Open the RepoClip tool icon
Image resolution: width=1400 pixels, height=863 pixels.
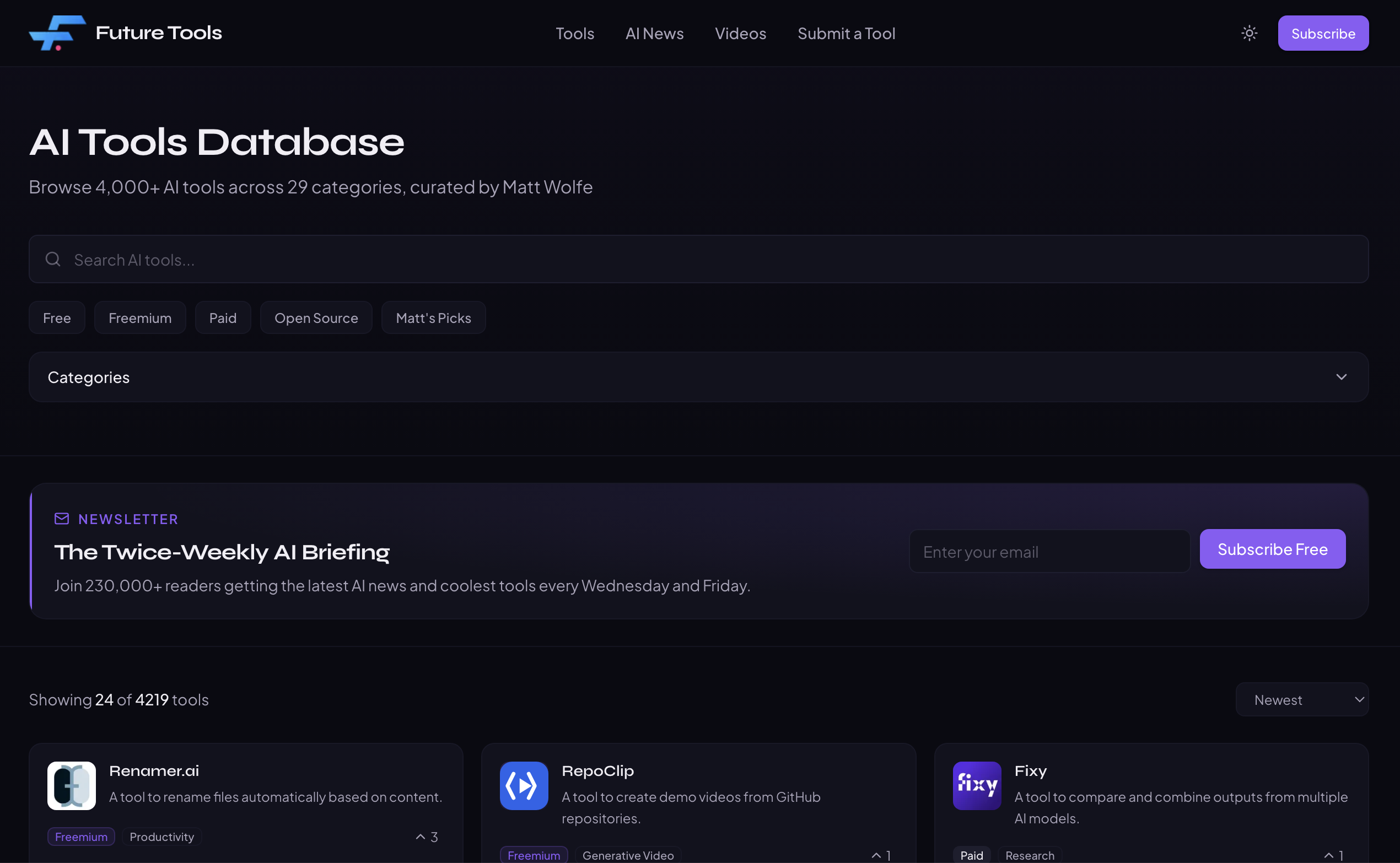(x=524, y=785)
